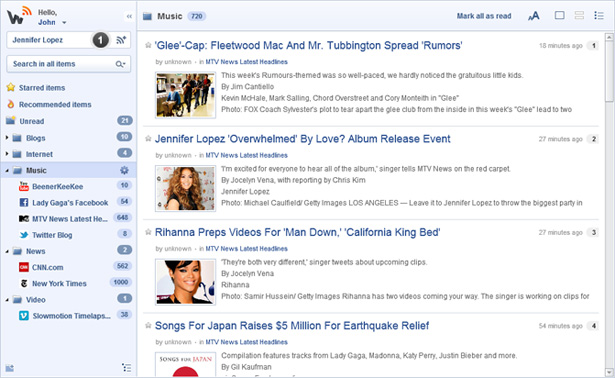Star the 'Glee'-Cap article
Viewport: 615px width, 378px height.
click(x=148, y=45)
